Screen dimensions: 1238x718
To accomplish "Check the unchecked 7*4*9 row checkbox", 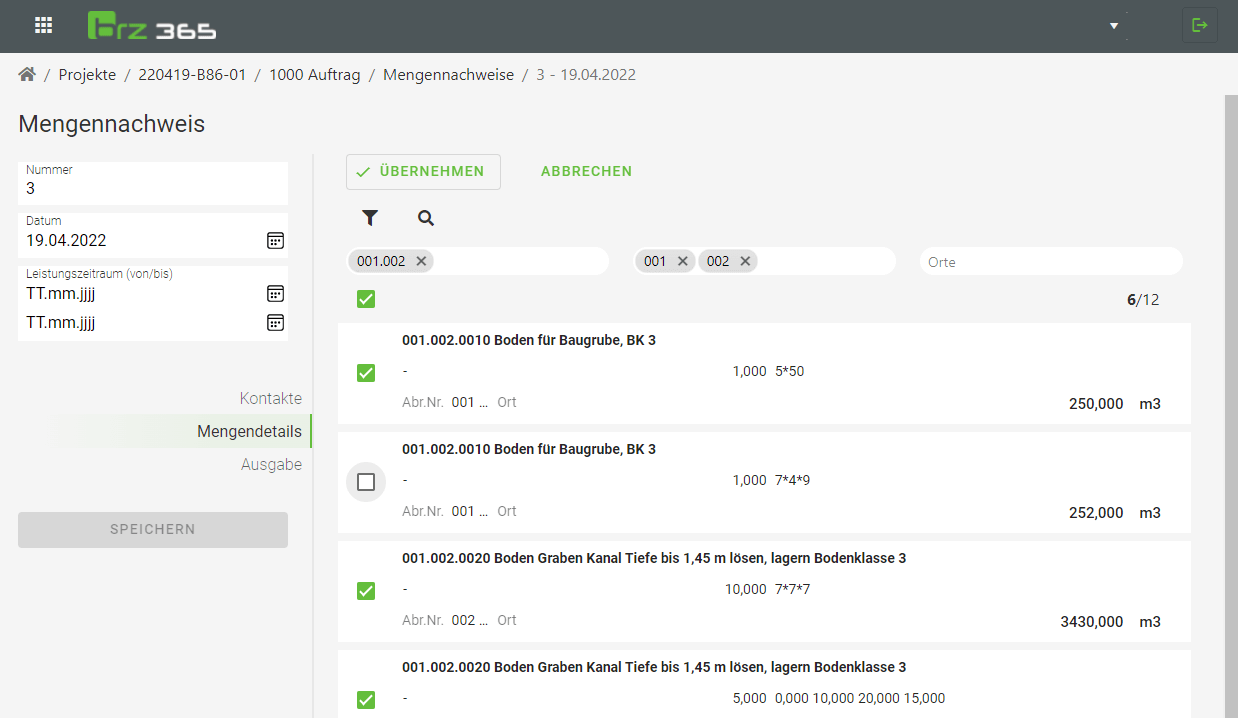I will coord(366,482).
